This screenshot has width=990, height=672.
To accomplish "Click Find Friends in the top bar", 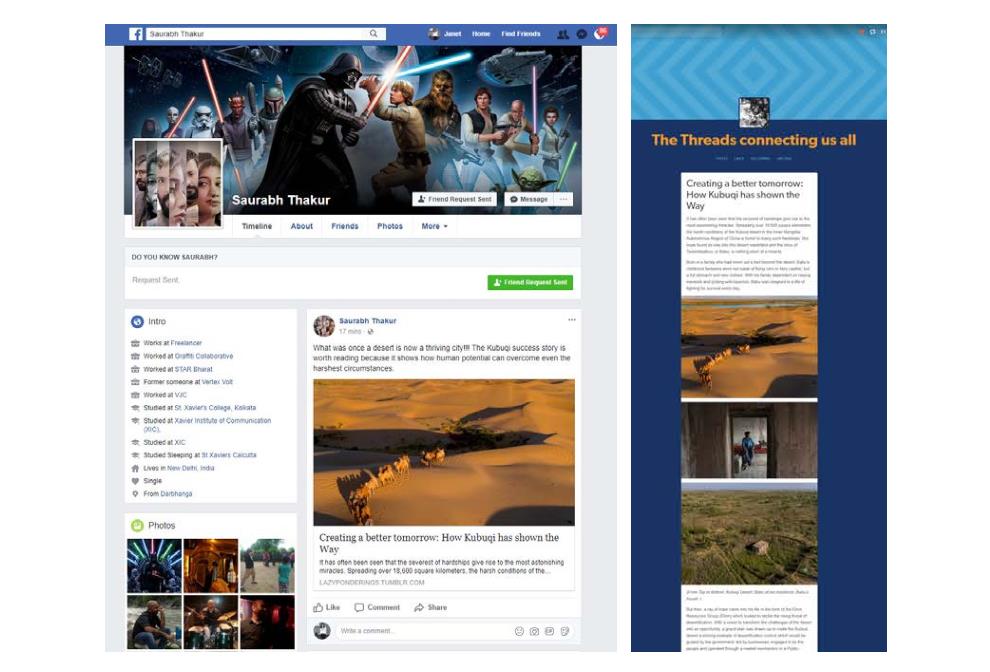I will [x=521, y=34].
